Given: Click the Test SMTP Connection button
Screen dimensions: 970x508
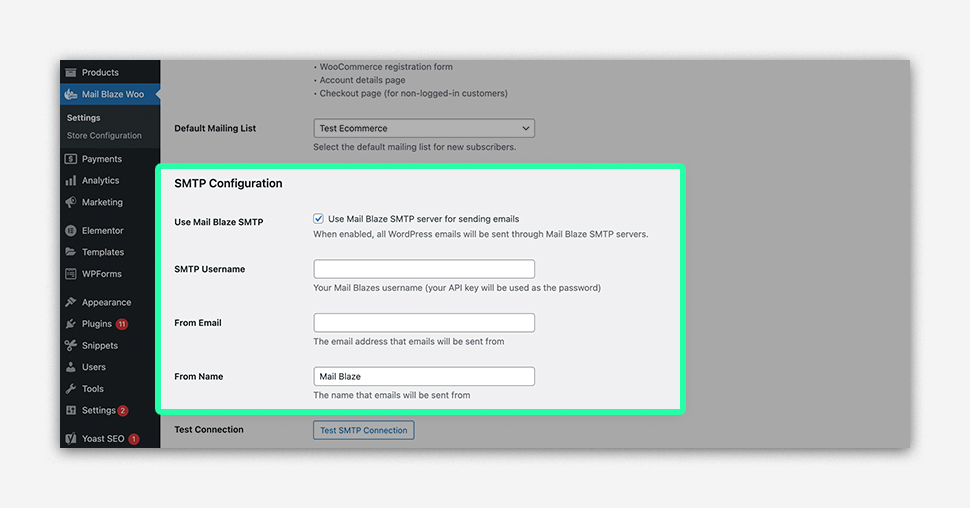Looking at the screenshot, I should (x=364, y=430).
